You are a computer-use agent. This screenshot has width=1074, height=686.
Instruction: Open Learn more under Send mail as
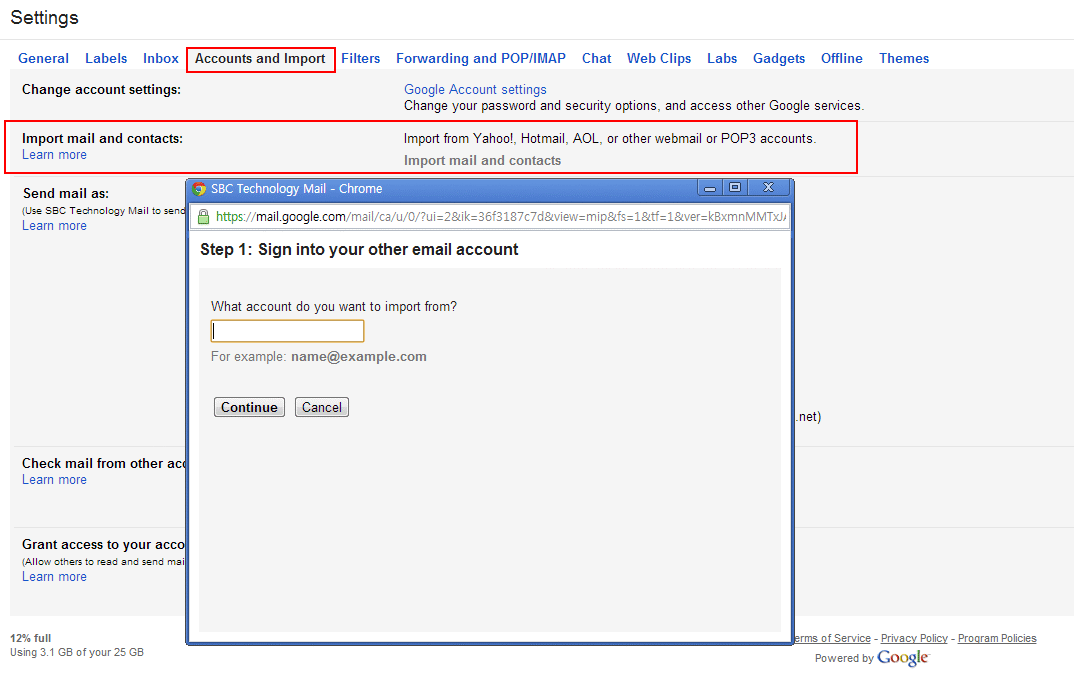54,226
